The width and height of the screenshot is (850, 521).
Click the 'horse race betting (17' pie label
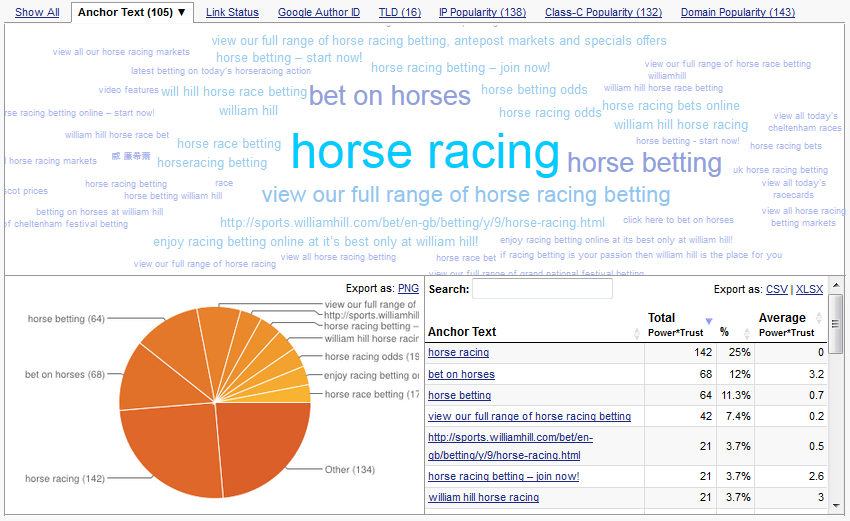pyautogui.click(x=371, y=394)
